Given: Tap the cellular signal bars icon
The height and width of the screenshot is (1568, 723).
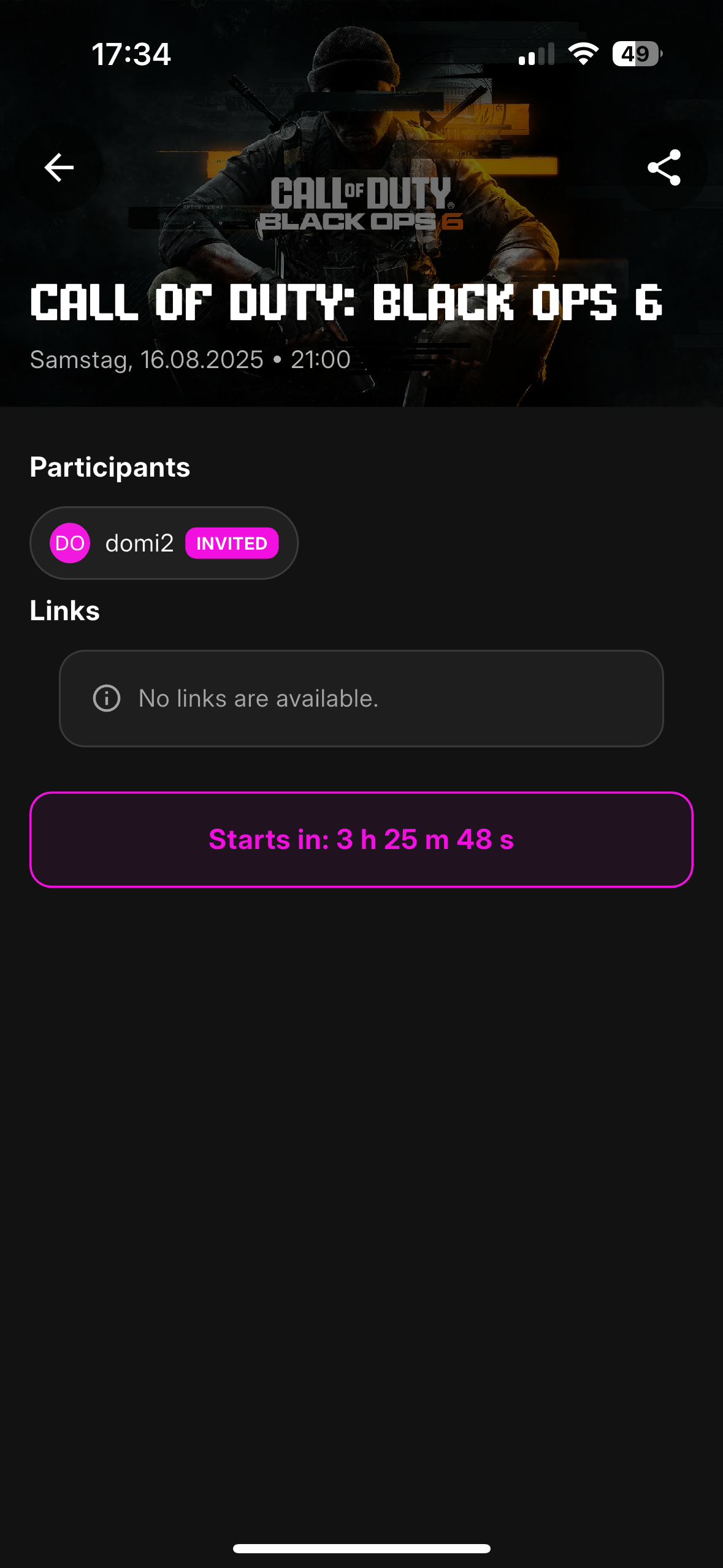Looking at the screenshot, I should tap(537, 55).
